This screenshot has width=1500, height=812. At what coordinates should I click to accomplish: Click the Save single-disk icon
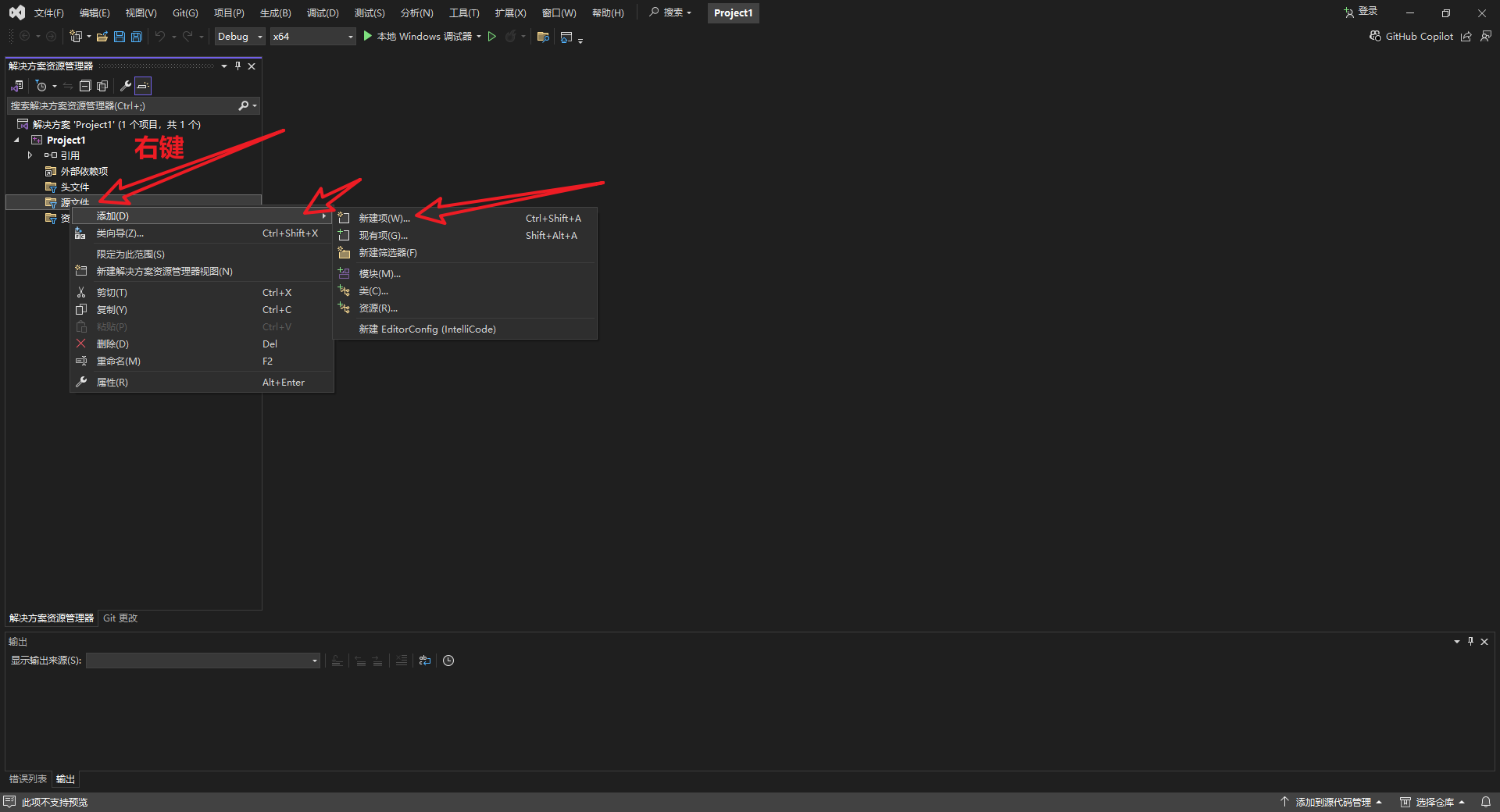click(x=120, y=37)
